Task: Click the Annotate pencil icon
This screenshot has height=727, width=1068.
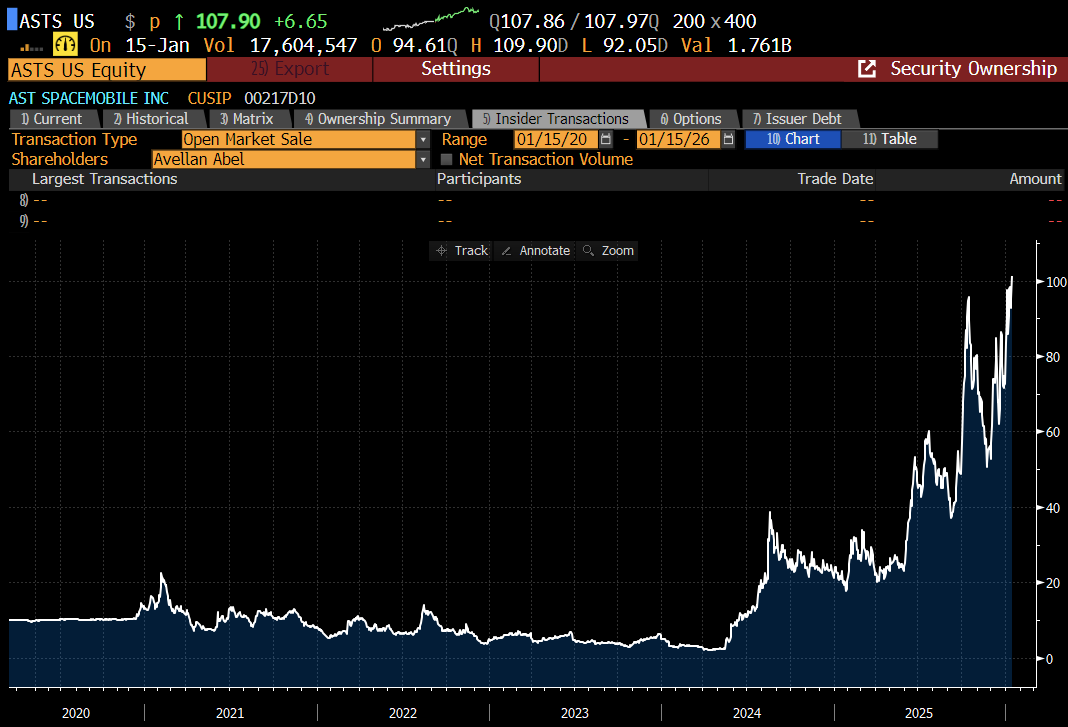Action: point(506,251)
